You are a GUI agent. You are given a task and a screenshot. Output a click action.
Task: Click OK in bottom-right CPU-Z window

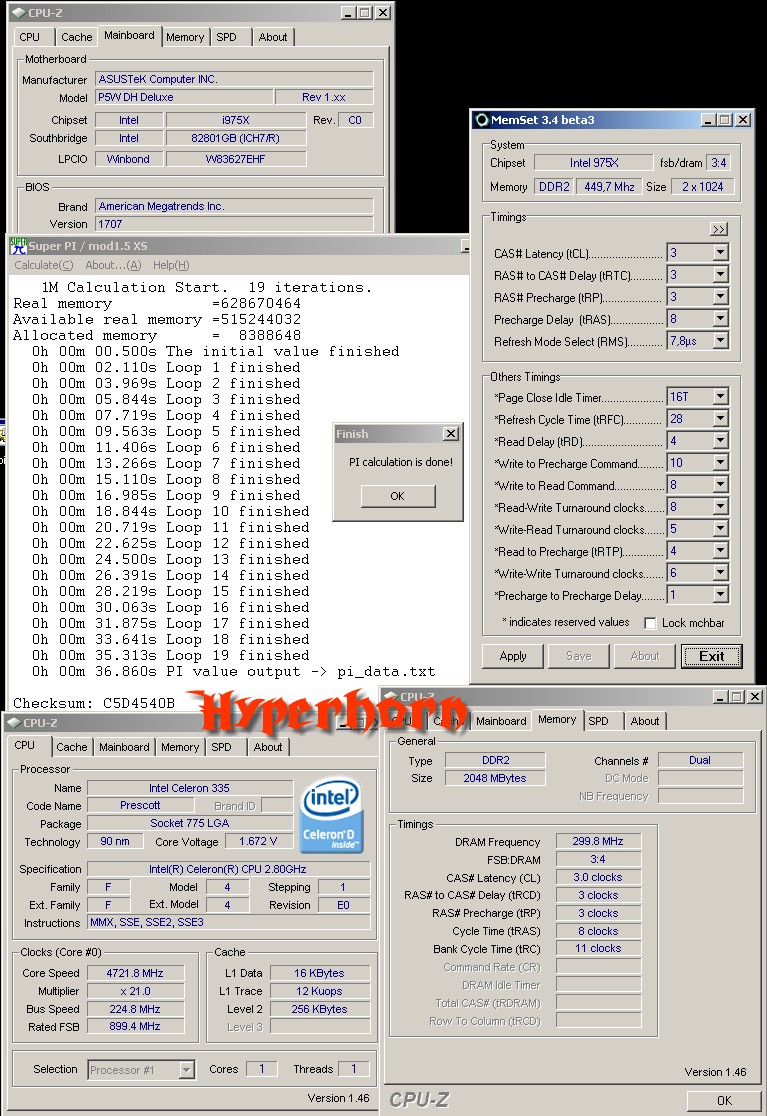(724, 1100)
